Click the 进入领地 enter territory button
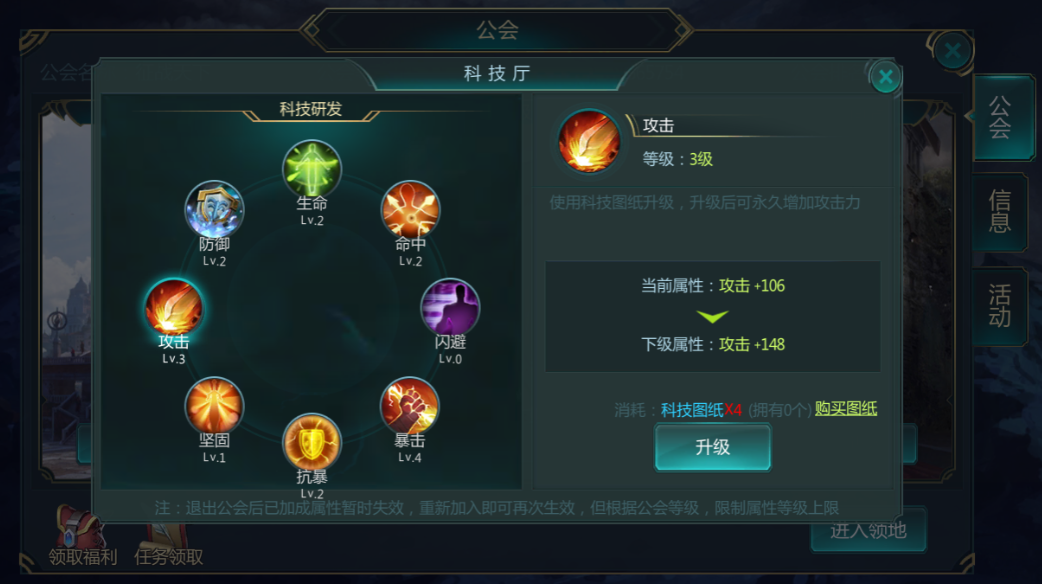Viewport: 1042px width, 584px height. [x=868, y=530]
